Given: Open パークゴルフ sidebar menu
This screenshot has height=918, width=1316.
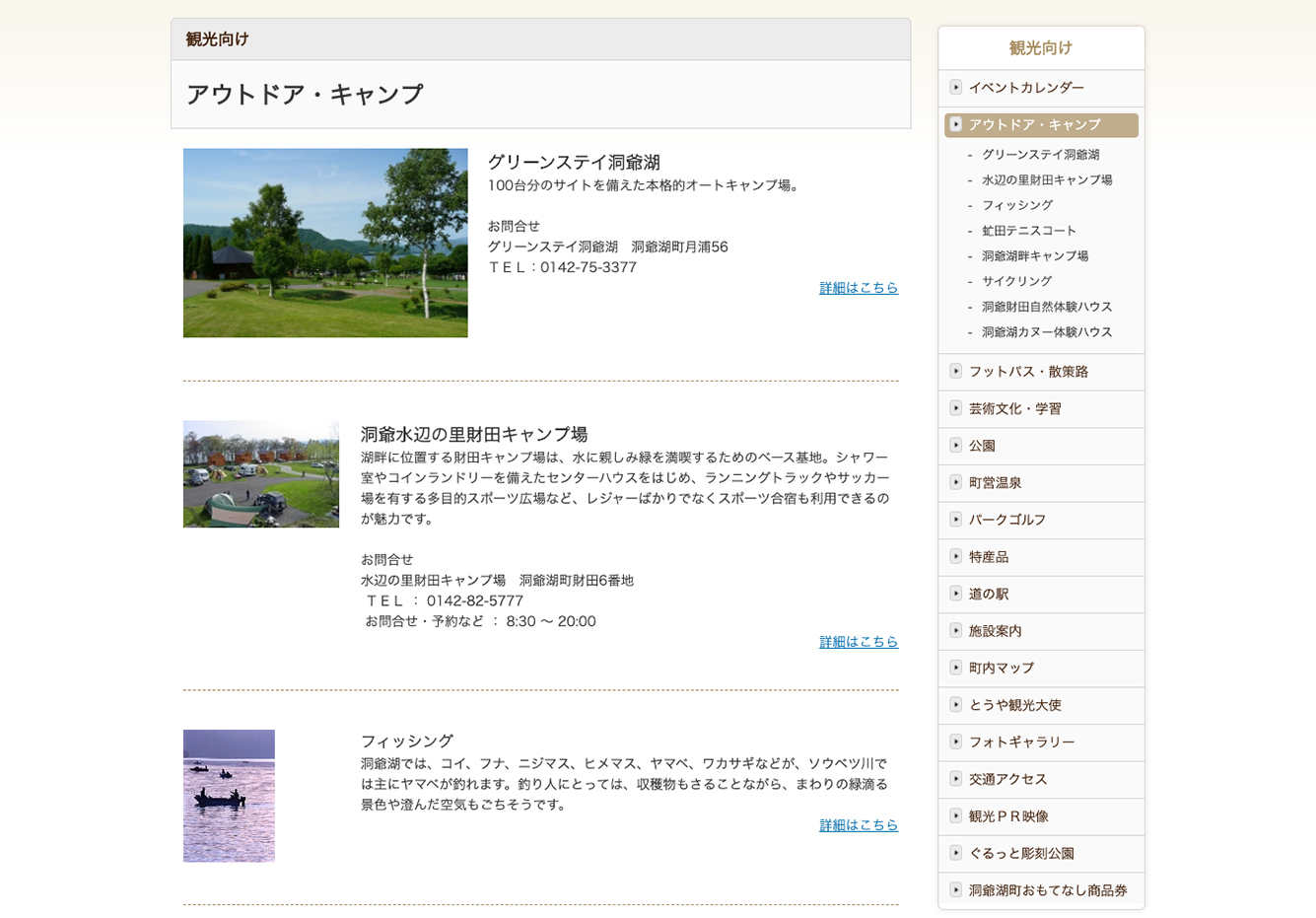Looking at the screenshot, I should click(x=1041, y=520).
